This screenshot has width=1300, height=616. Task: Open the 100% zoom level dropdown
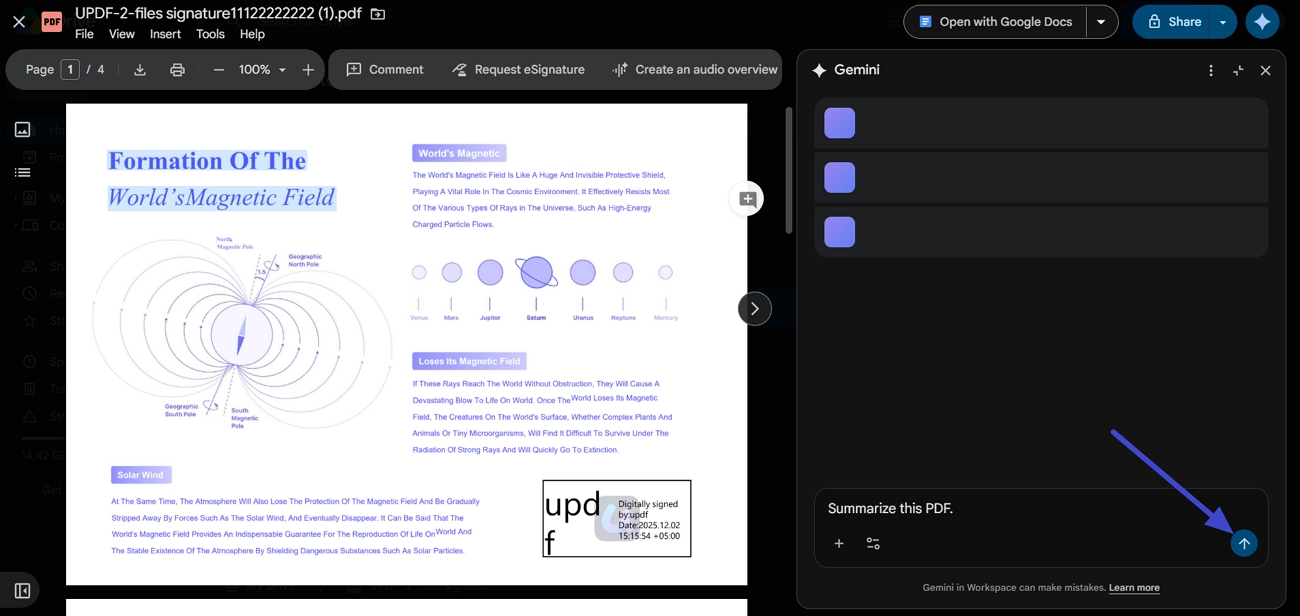pos(262,70)
